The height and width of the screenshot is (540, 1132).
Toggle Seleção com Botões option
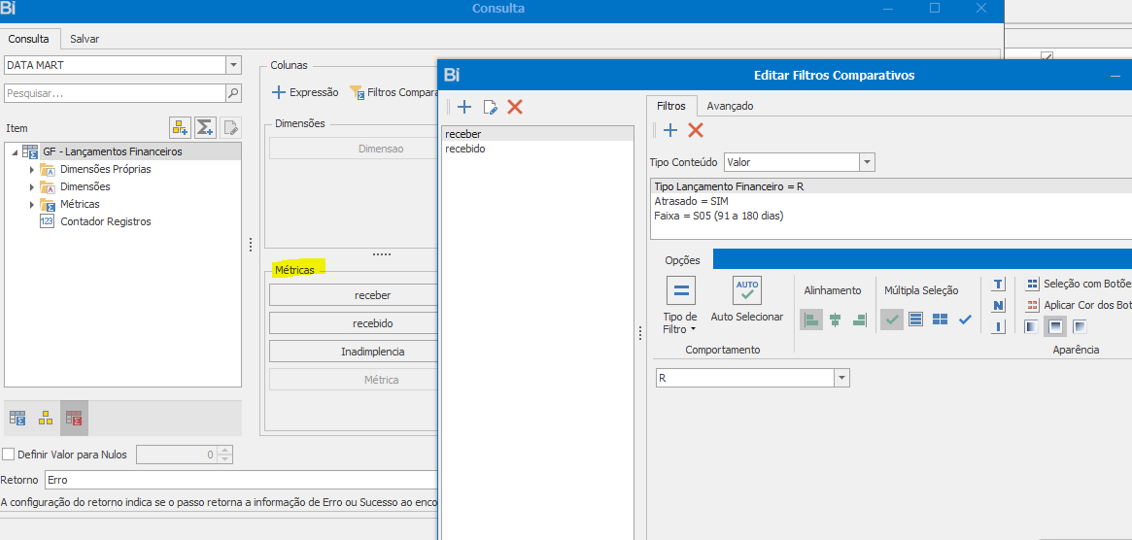tap(1079, 284)
